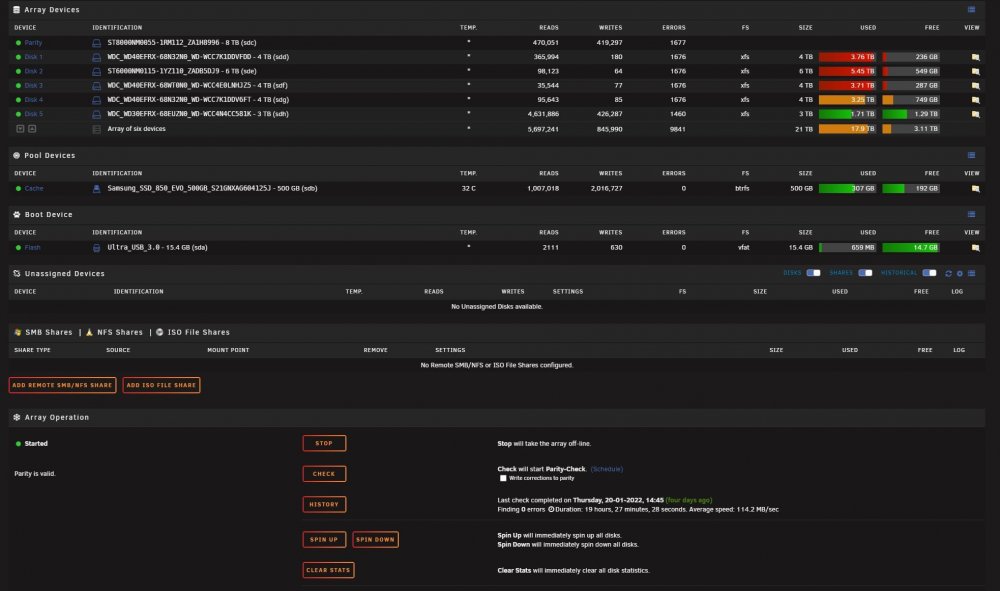
Task: Click the spin-down arrow below Disk 5
Action: click(x=20, y=129)
